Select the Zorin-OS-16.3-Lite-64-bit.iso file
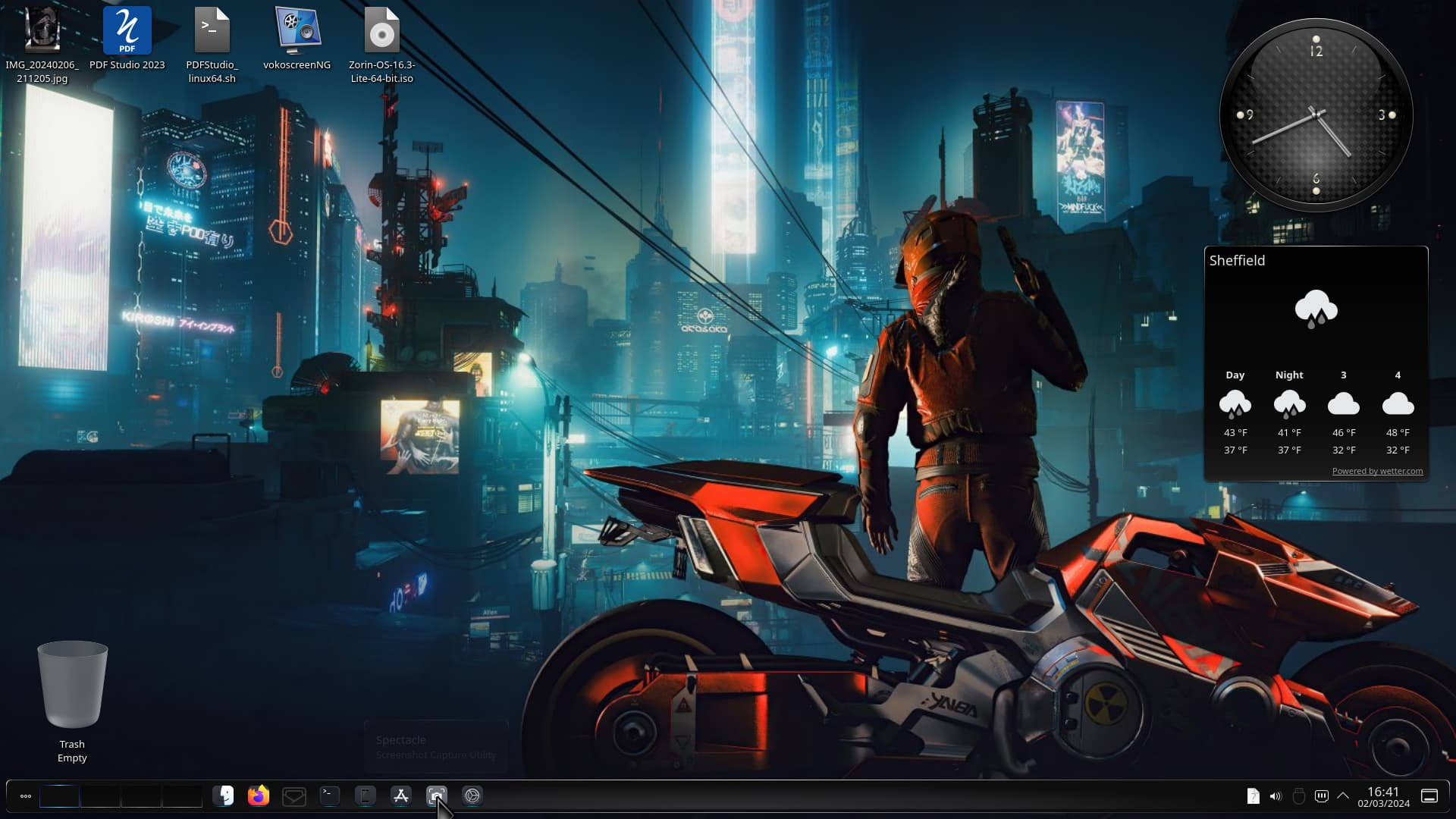1456x819 pixels. tap(381, 45)
